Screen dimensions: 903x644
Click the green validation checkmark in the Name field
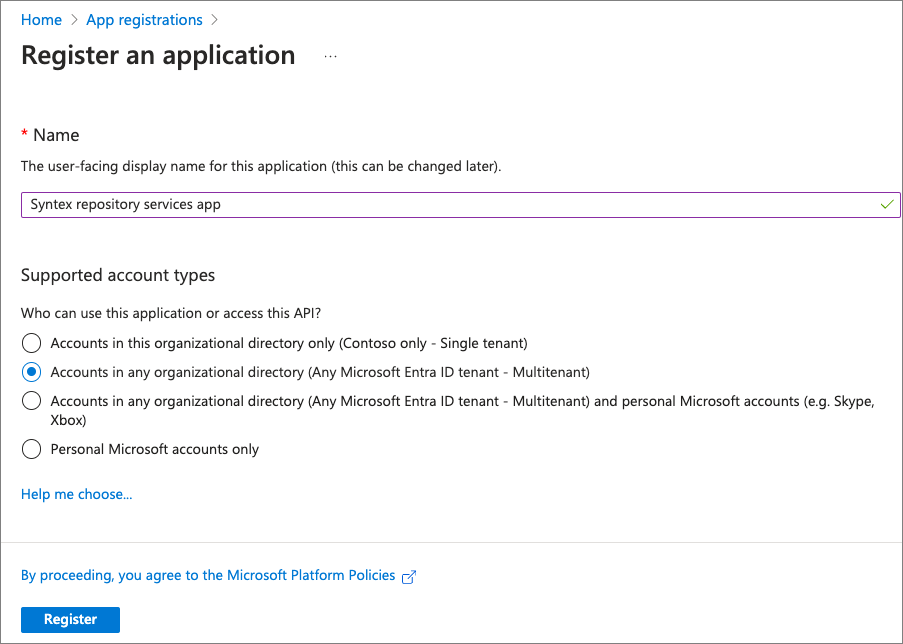(886, 204)
